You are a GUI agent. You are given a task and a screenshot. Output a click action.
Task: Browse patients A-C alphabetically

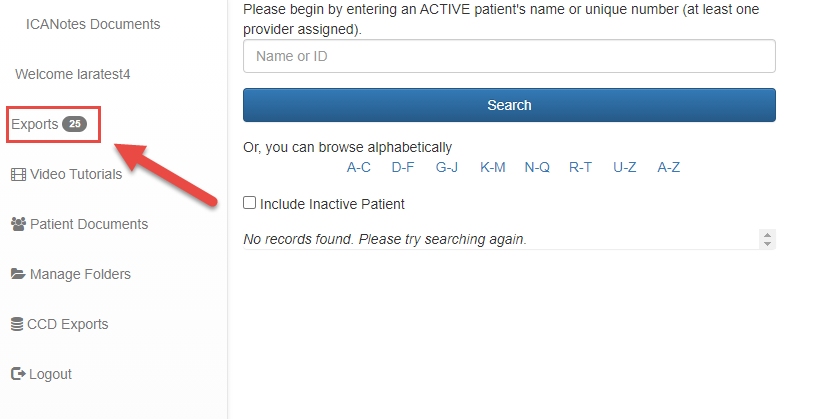coord(359,167)
